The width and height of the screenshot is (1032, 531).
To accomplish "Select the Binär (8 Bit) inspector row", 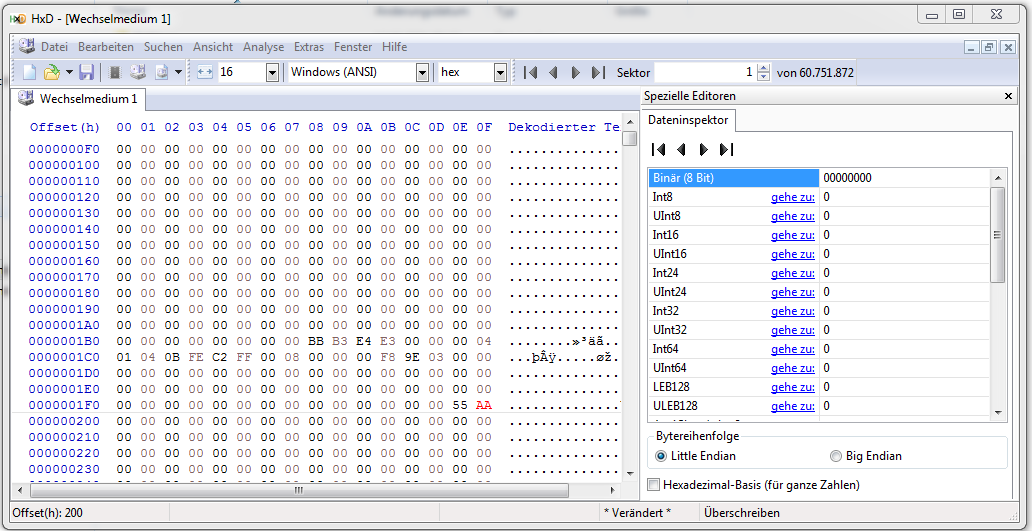I will [x=819, y=178].
